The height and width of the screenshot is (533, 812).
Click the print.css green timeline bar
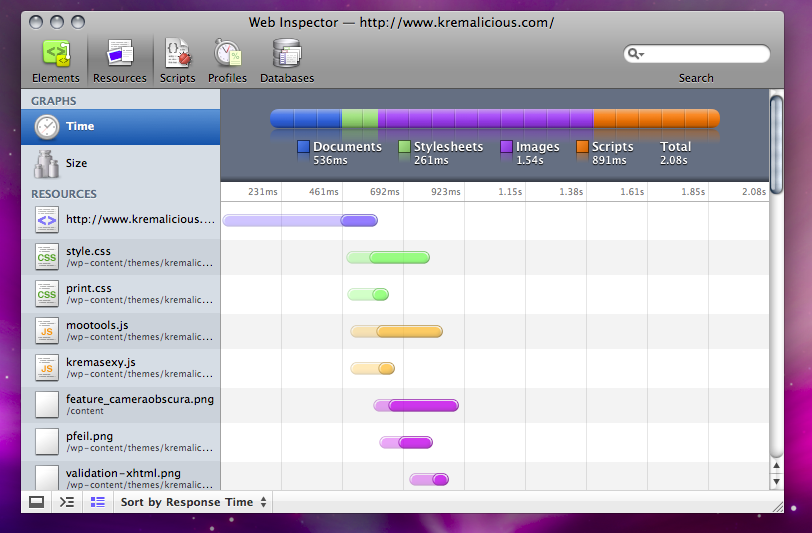pos(368,295)
